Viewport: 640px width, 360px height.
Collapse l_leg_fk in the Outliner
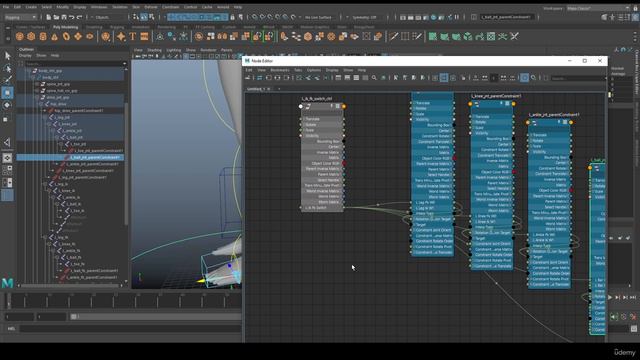(45, 237)
